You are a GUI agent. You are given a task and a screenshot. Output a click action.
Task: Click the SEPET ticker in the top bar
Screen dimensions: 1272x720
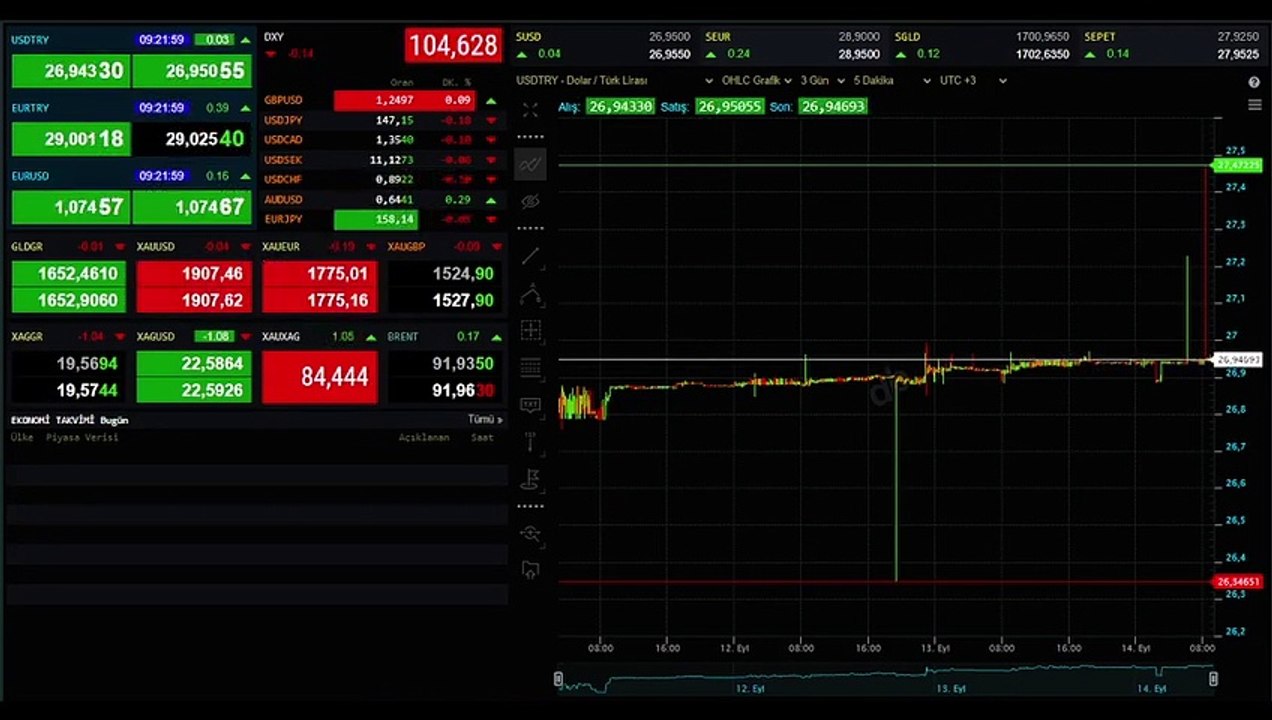point(1100,37)
